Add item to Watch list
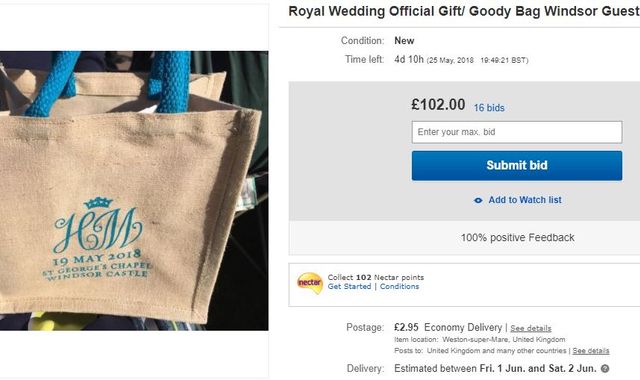 point(525,200)
